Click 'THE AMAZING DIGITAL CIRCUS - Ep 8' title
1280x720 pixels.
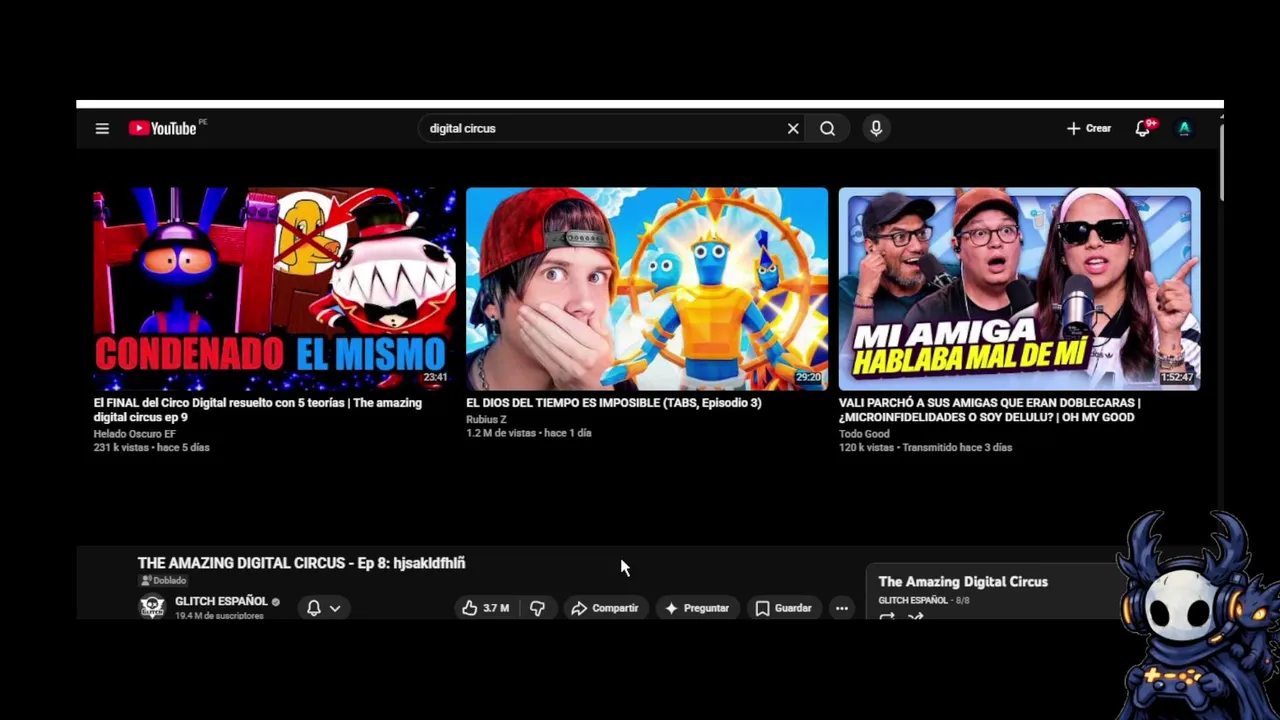coord(301,563)
